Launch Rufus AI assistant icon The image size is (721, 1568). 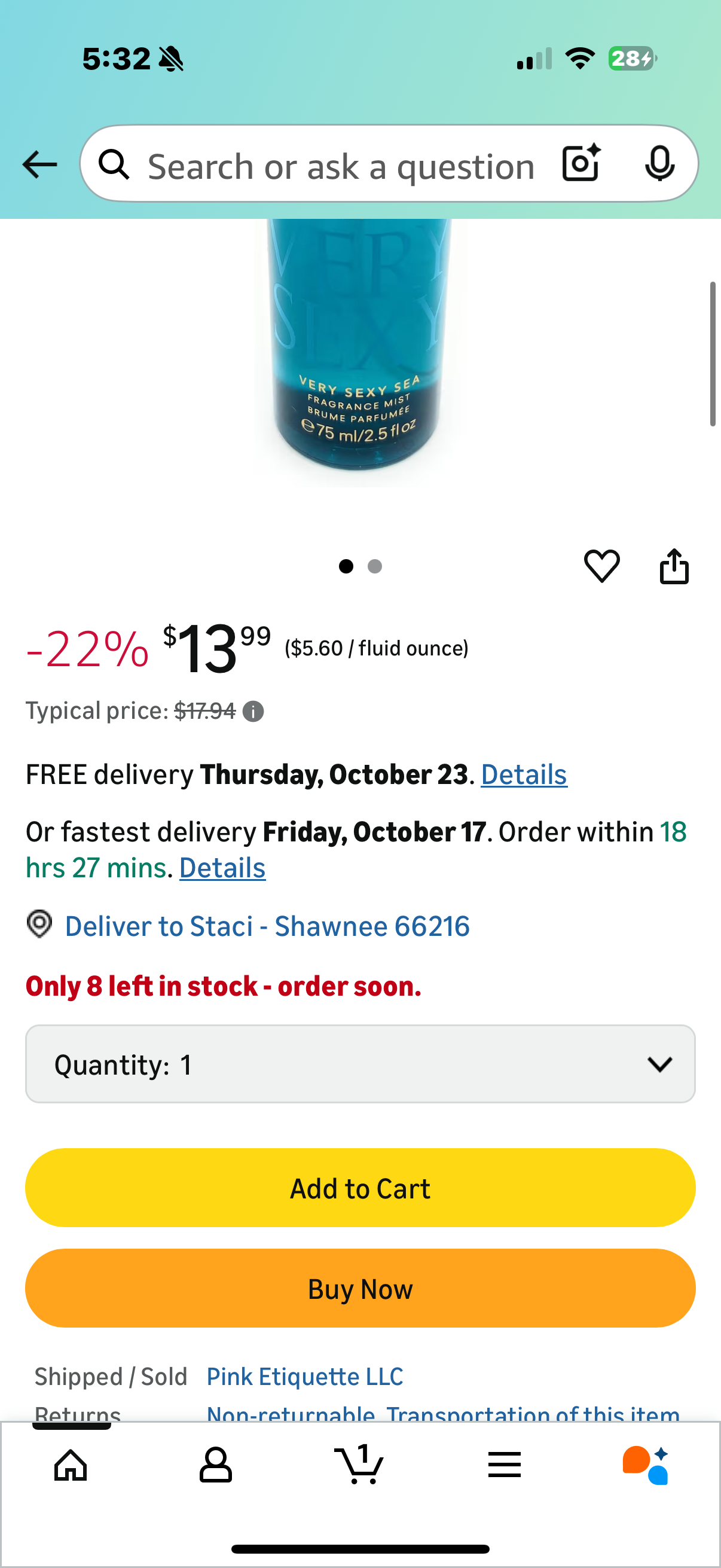[646, 1465]
